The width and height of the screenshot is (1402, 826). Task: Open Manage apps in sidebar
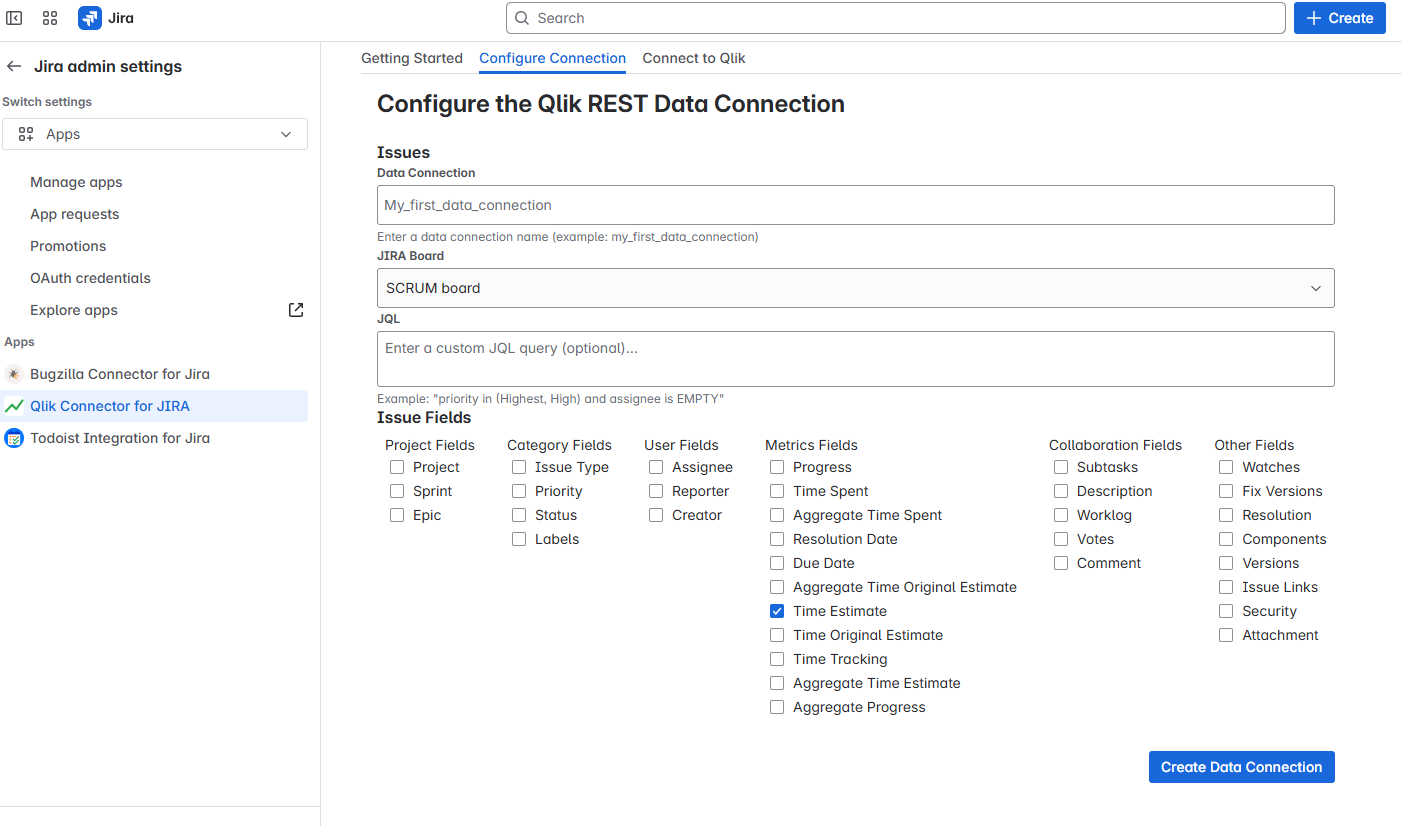tap(76, 182)
